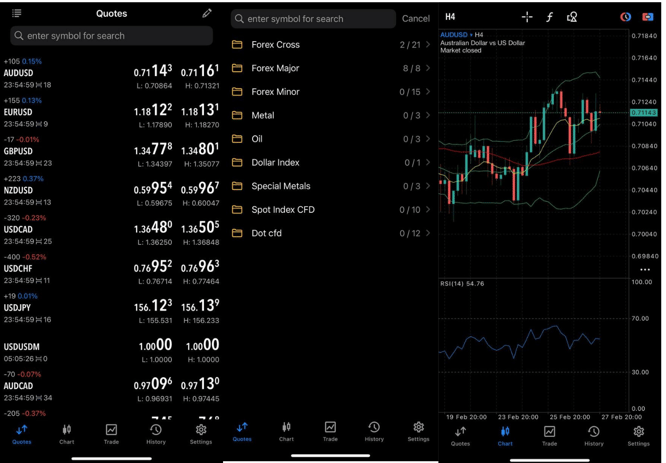Select the USDJPY quote row
Screen dimensions: 666x463
tap(111, 308)
